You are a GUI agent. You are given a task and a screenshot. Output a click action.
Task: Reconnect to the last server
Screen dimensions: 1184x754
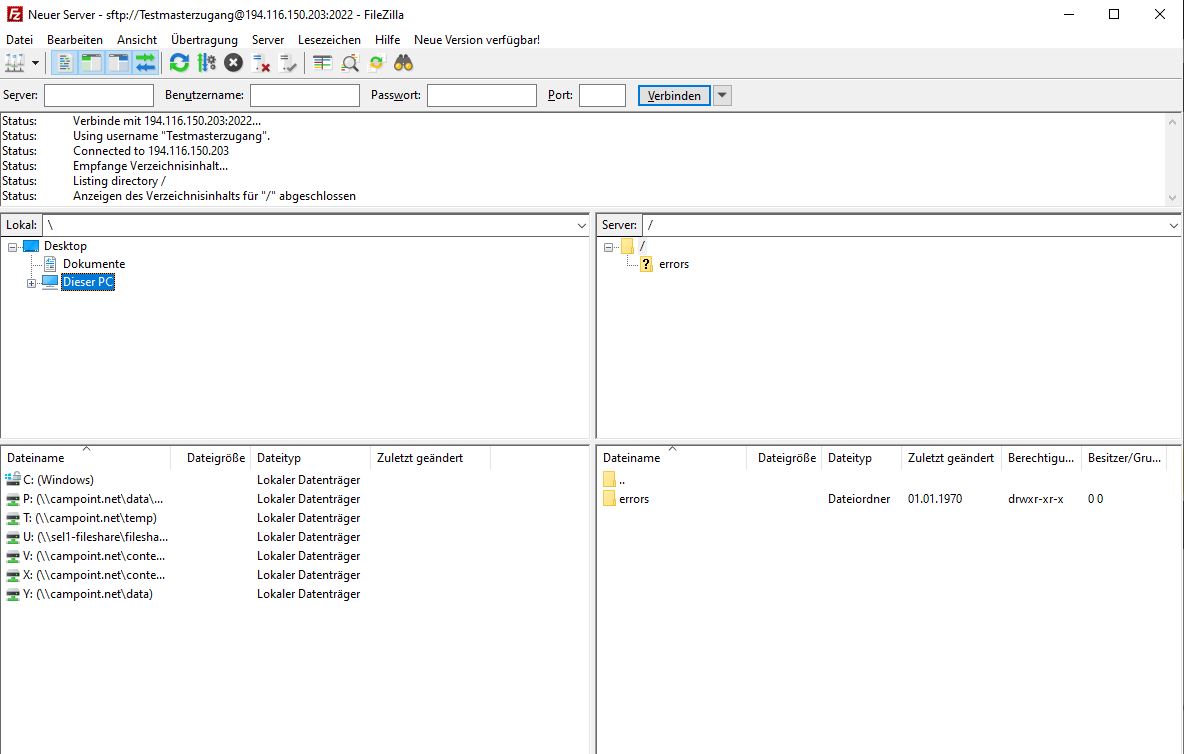pos(288,63)
